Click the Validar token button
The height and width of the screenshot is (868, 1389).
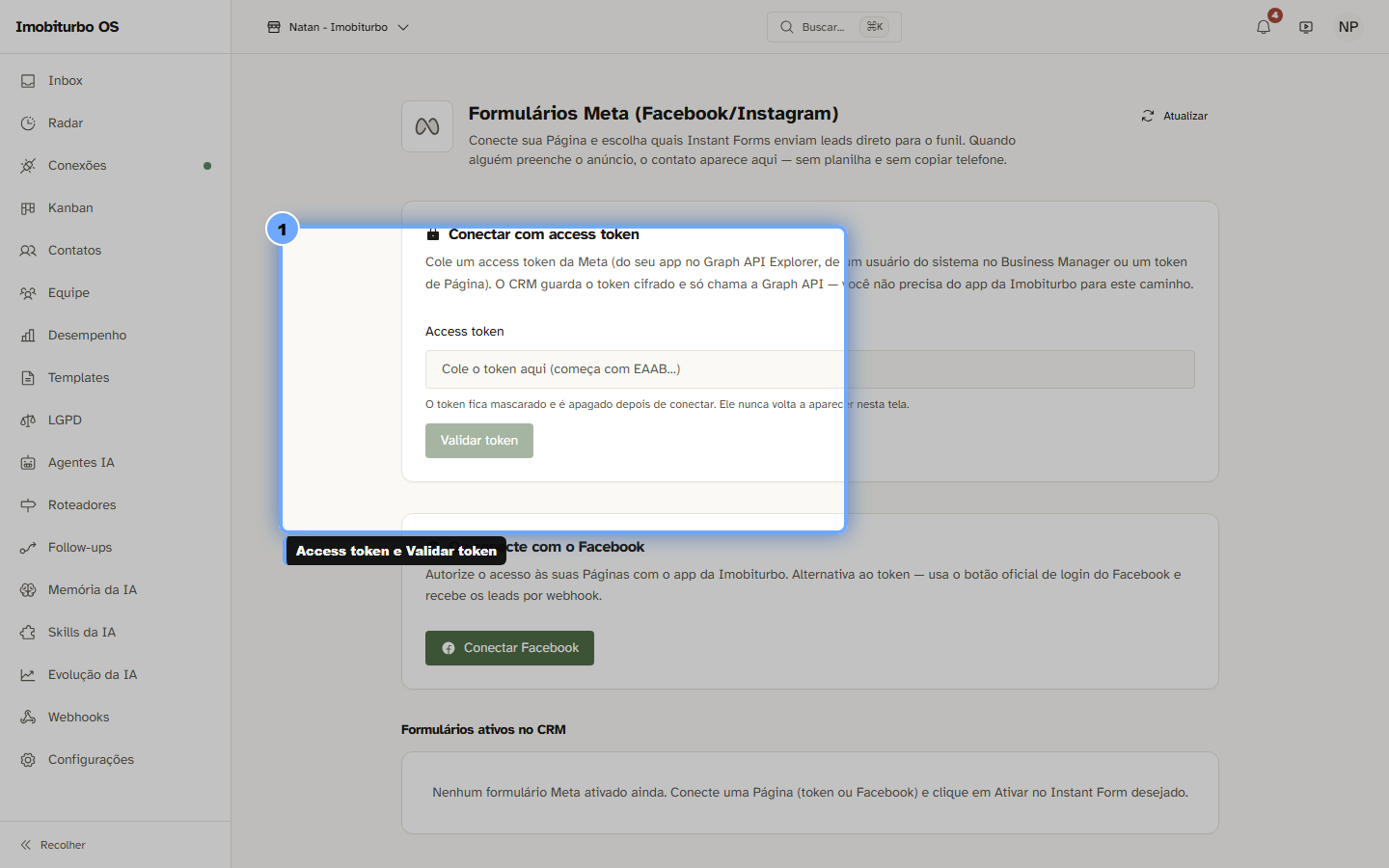(479, 441)
